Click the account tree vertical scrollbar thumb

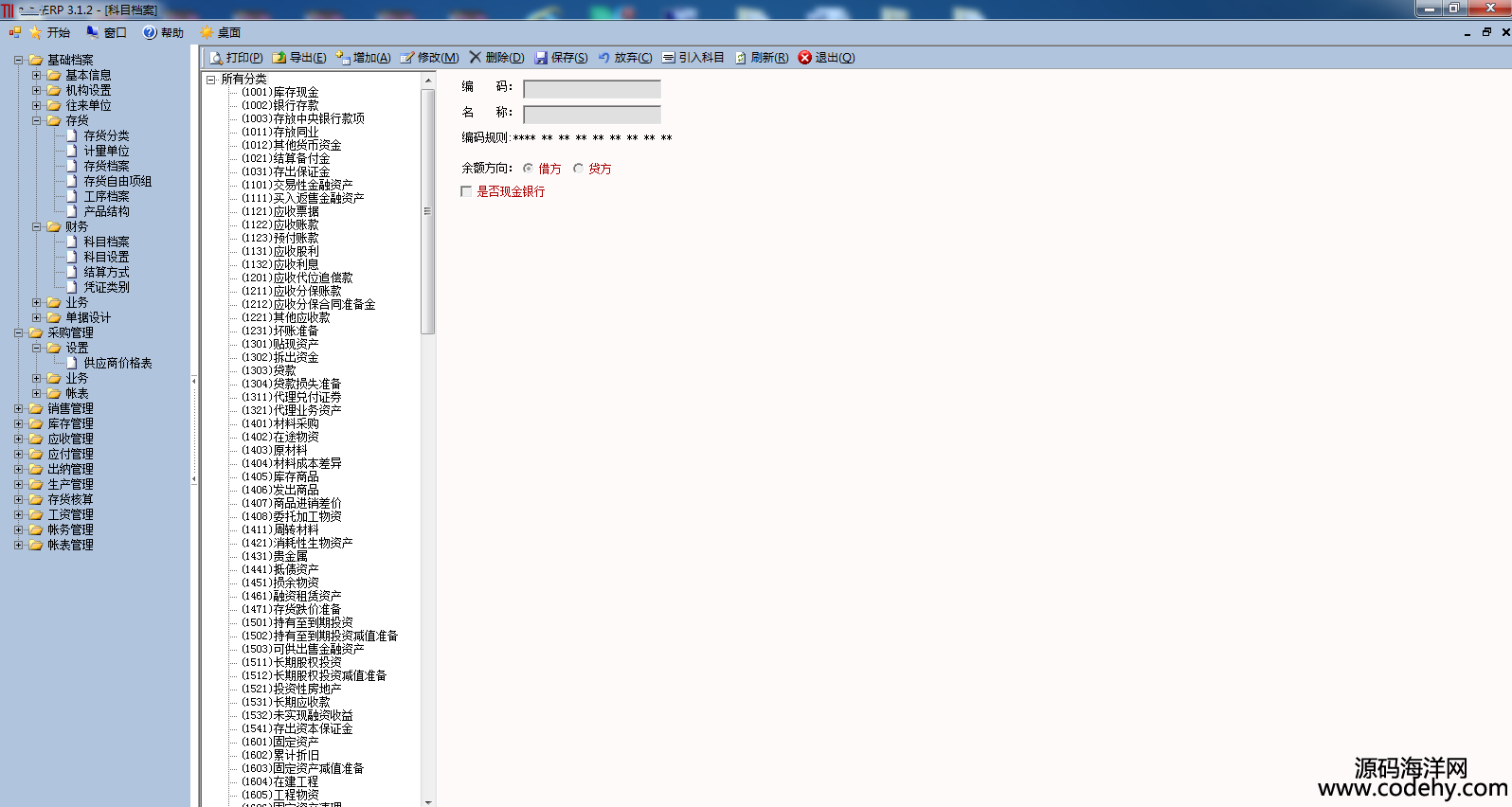click(428, 210)
